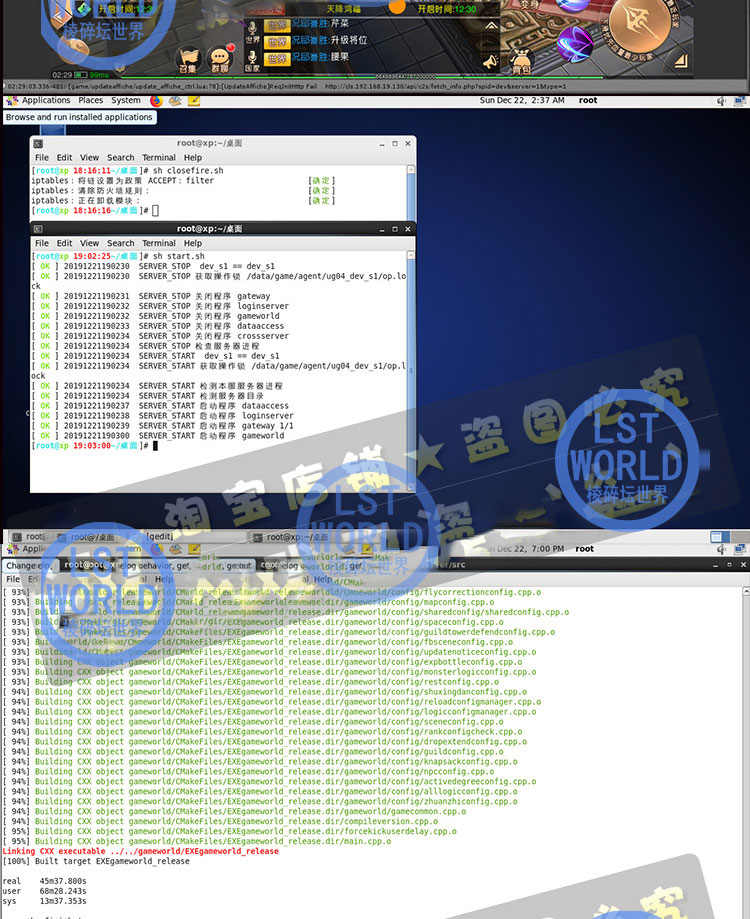Click the network icon in lower panel
The image size is (750, 919).
tap(739, 549)
